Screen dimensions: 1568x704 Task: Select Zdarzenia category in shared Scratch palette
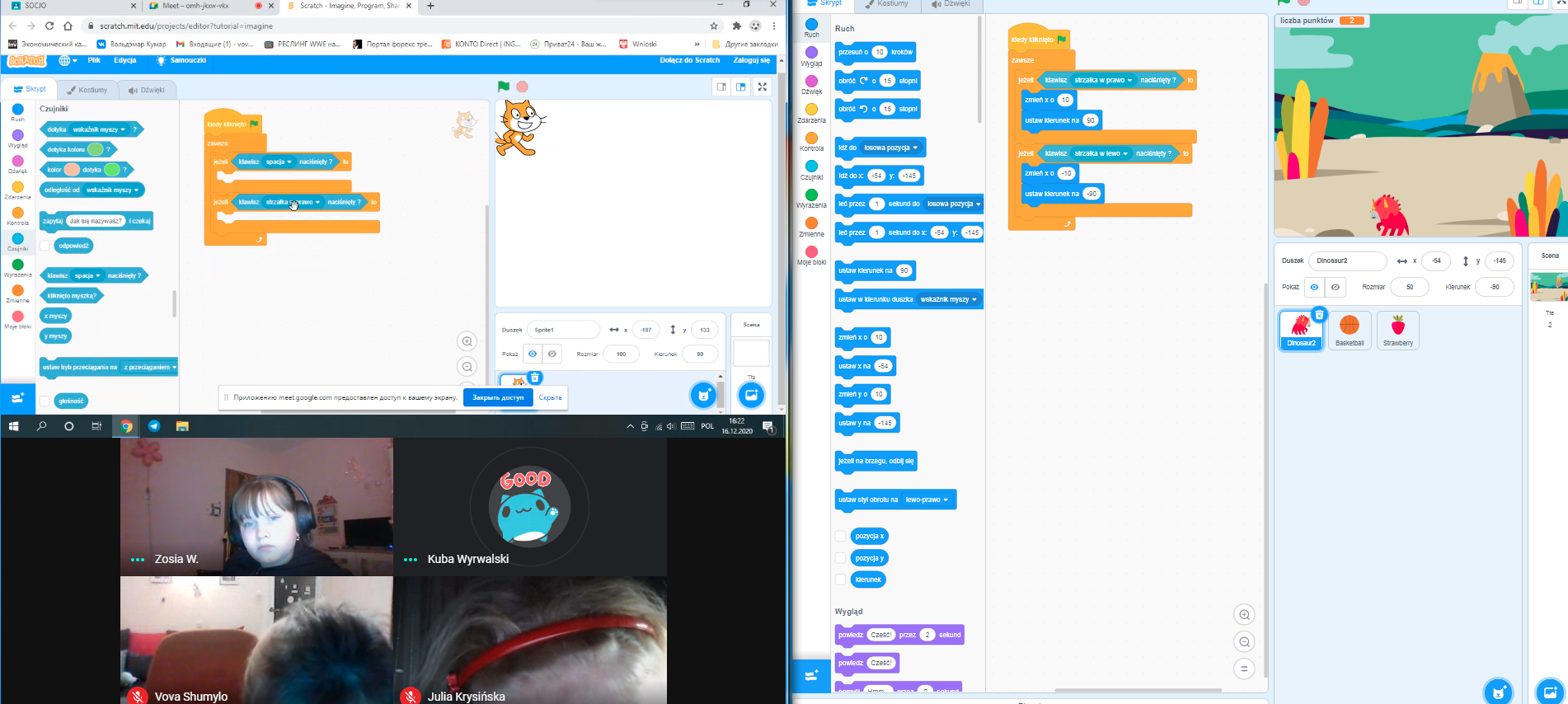(17, 190)
